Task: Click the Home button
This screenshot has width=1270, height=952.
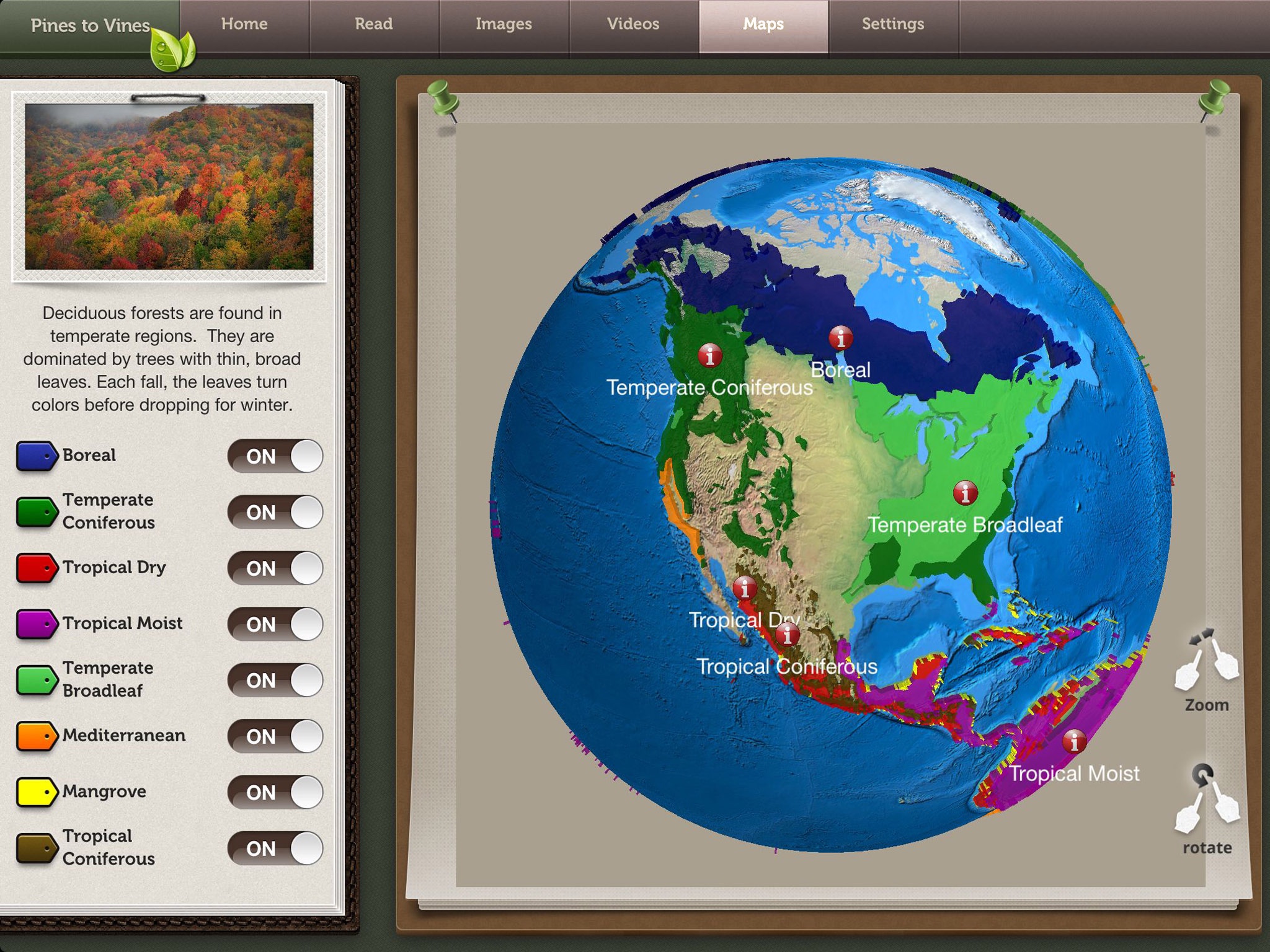Action: 243,23
